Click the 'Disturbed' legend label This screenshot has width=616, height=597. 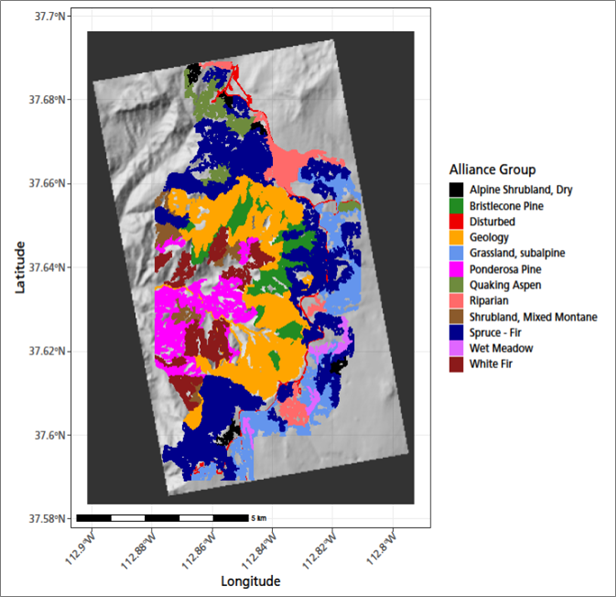(492, 222)
